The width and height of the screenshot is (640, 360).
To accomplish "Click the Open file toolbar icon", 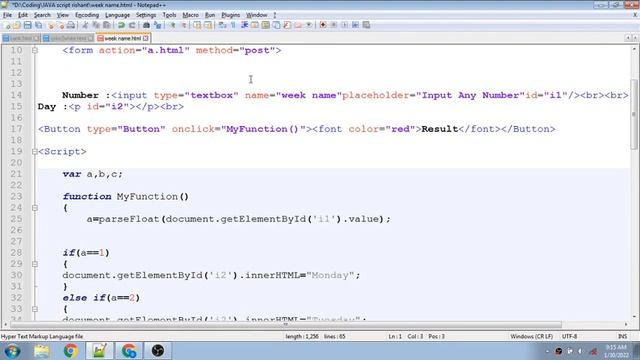I will (x=17, y=25).
